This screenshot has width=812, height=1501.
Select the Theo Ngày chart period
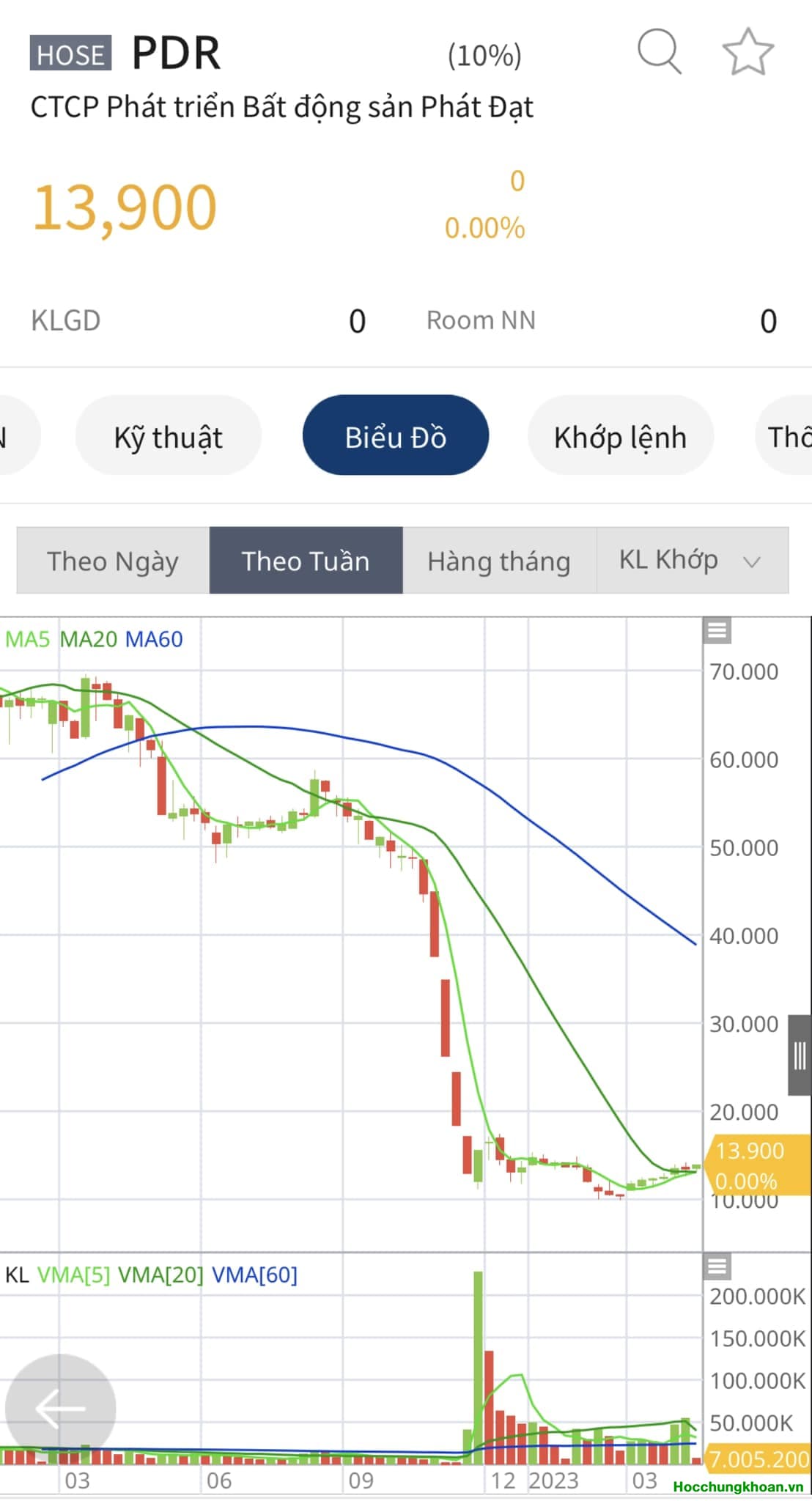click(x=113, y=561)
